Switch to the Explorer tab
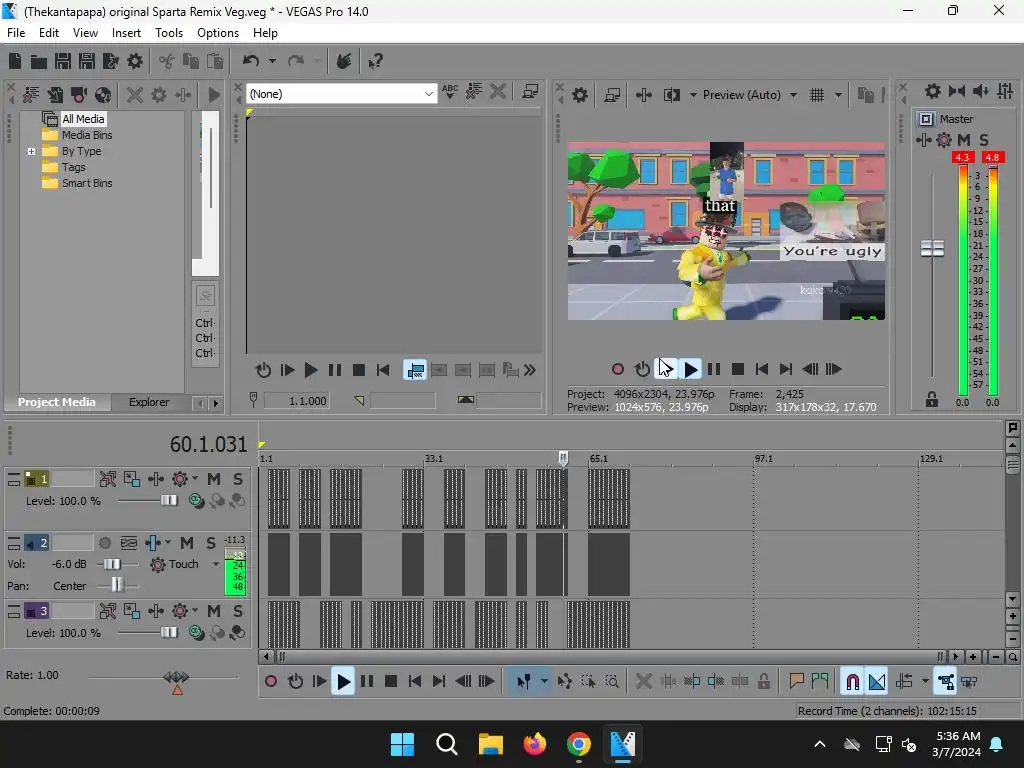This screenshot has width=1024, height=768. tap(149, 402)
